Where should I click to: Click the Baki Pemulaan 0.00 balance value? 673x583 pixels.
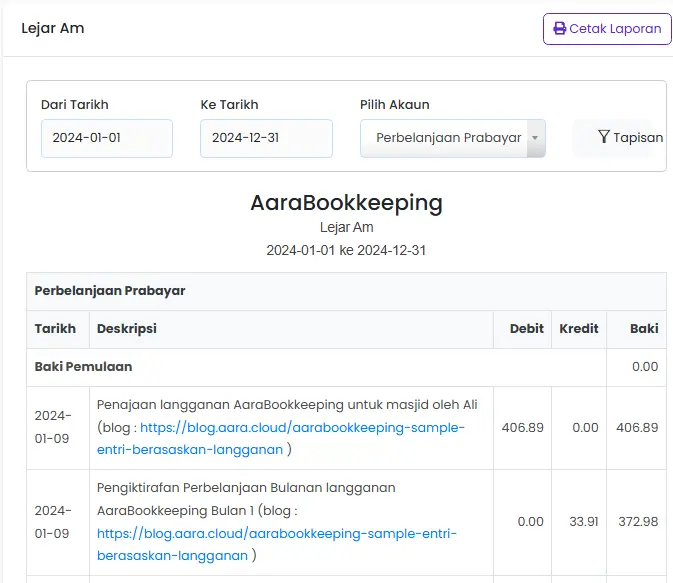(x=645, y=367)
